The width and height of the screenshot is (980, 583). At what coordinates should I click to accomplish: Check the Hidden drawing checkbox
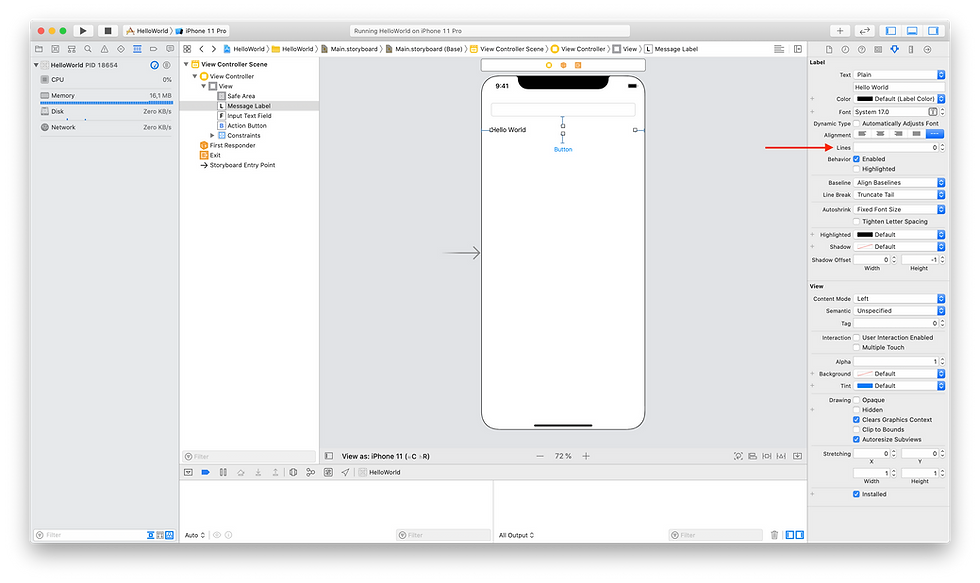(x=857, y=410)
